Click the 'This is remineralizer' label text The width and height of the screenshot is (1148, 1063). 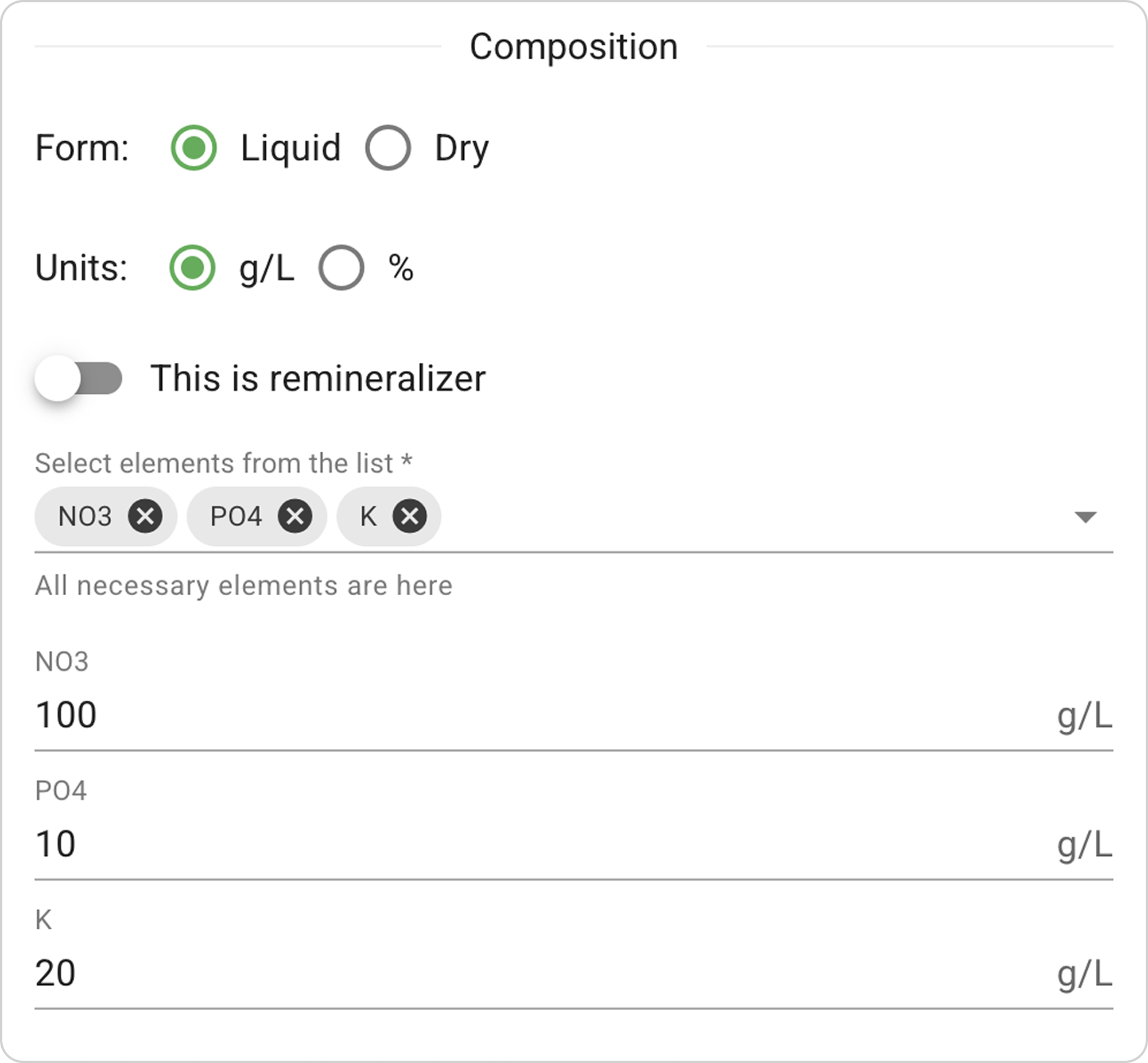pos(318,378)
